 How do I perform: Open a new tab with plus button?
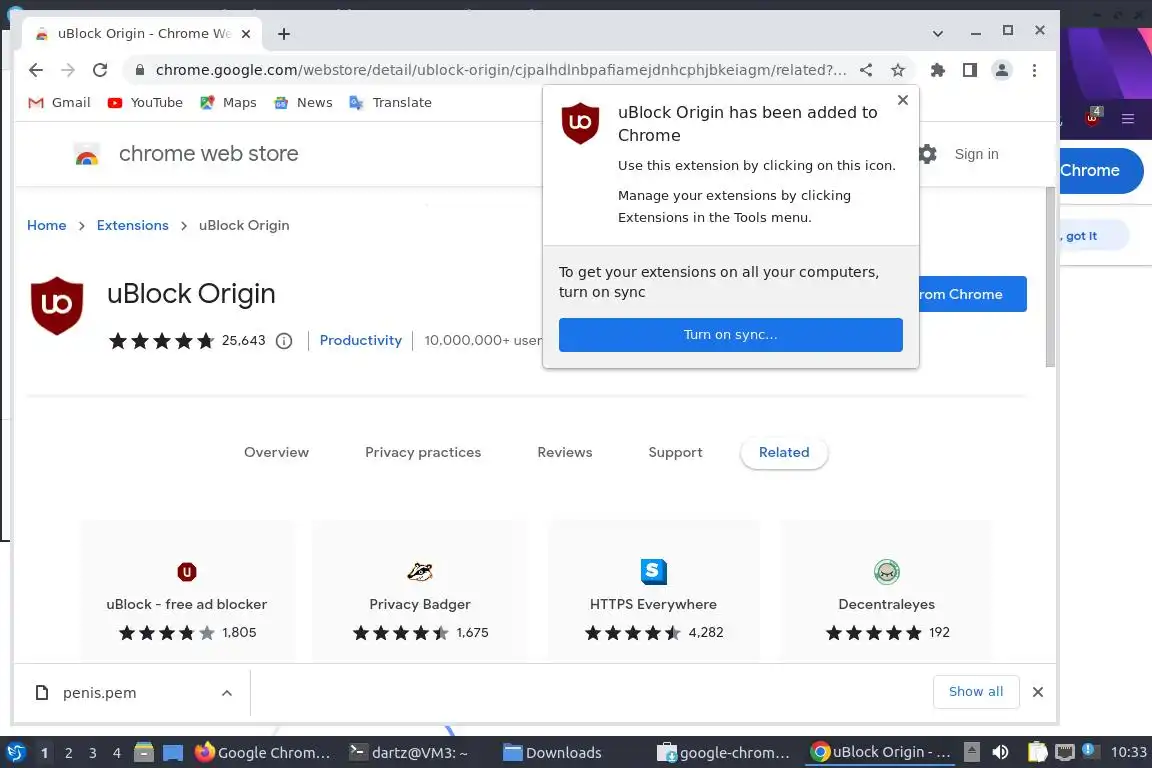point(284,34)
